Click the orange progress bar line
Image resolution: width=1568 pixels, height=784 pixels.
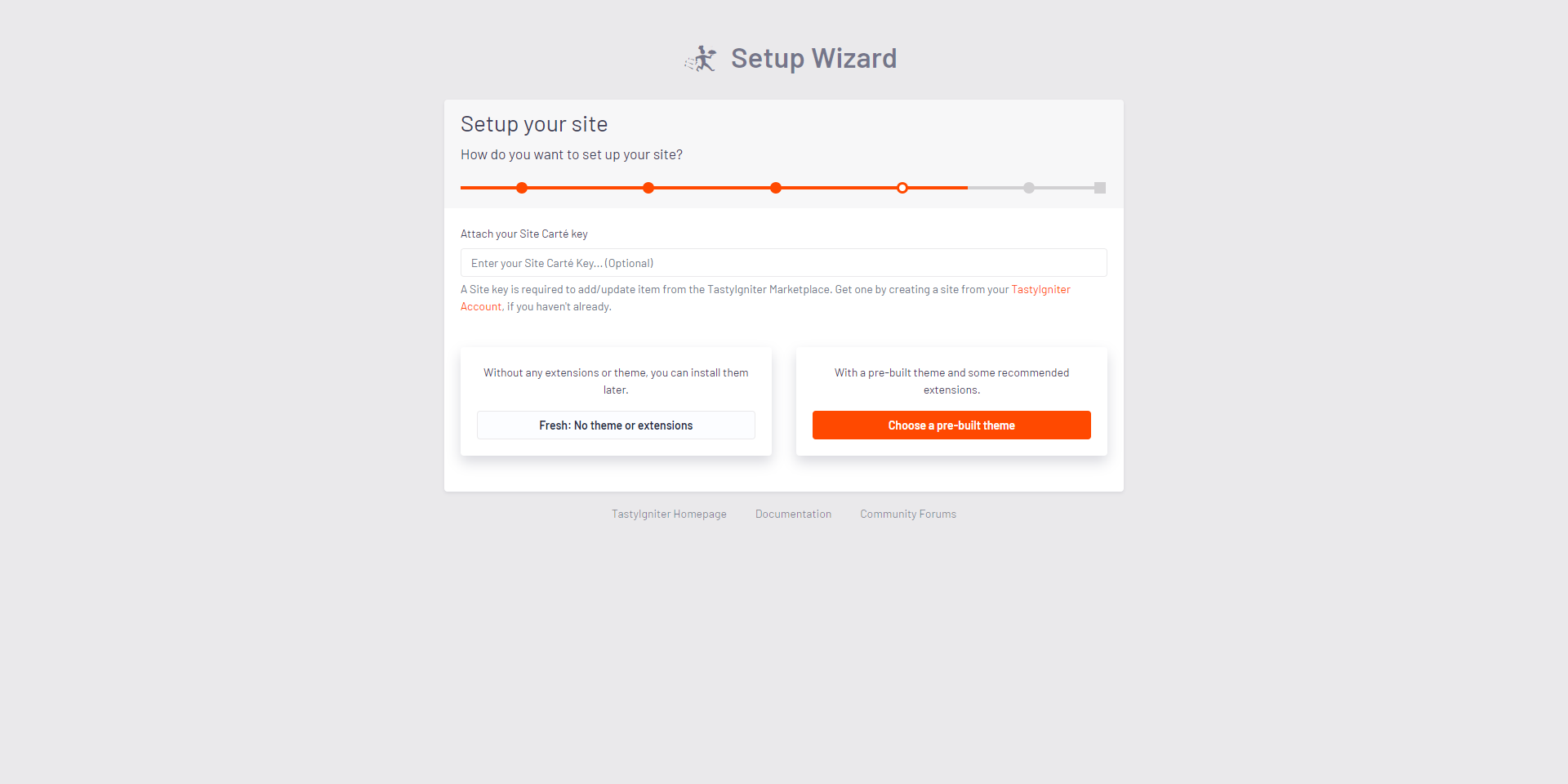coord(714,188)
